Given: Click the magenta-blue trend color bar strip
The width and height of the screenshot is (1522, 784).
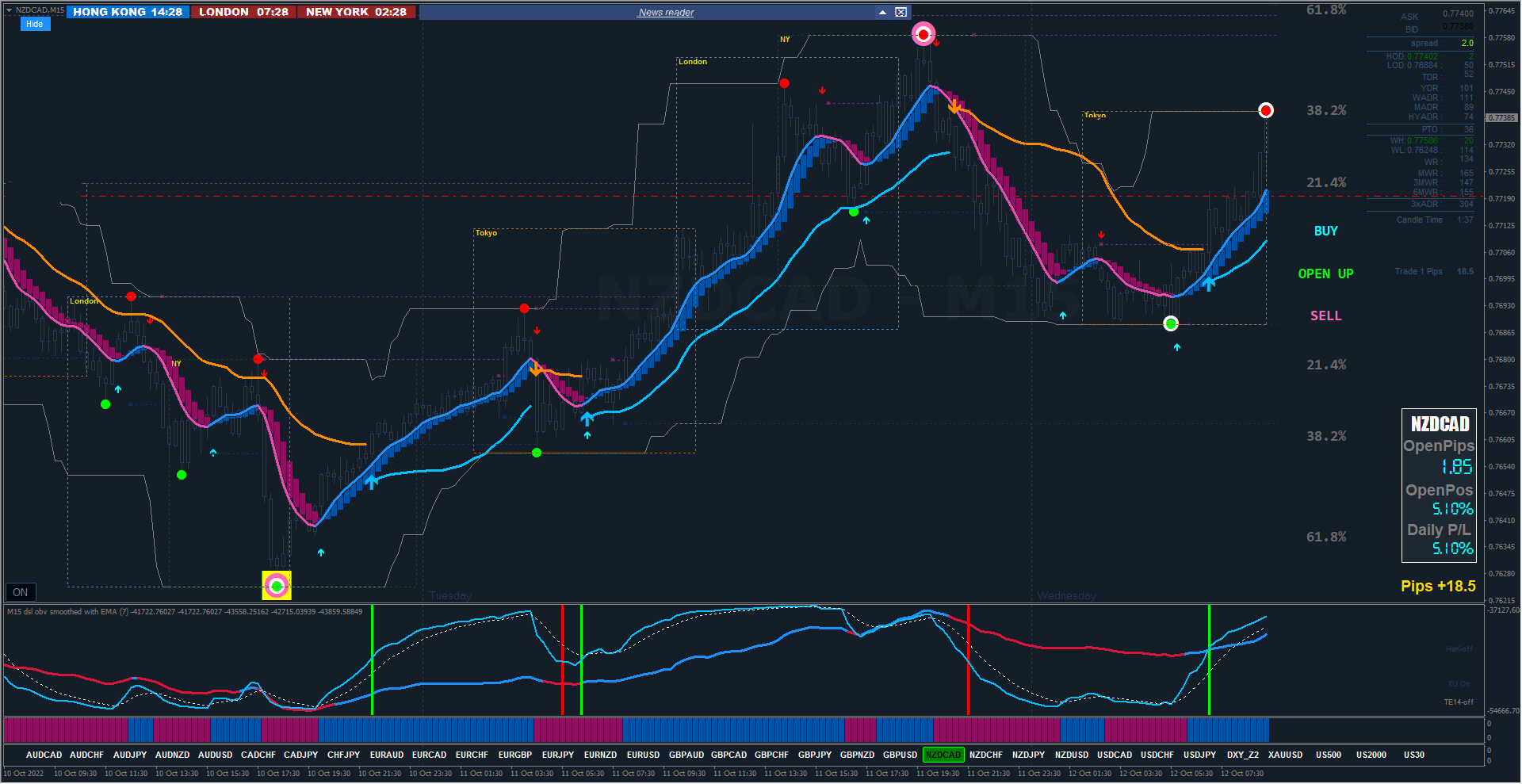Looking at the screenshot, I should [x=637, y=729].
